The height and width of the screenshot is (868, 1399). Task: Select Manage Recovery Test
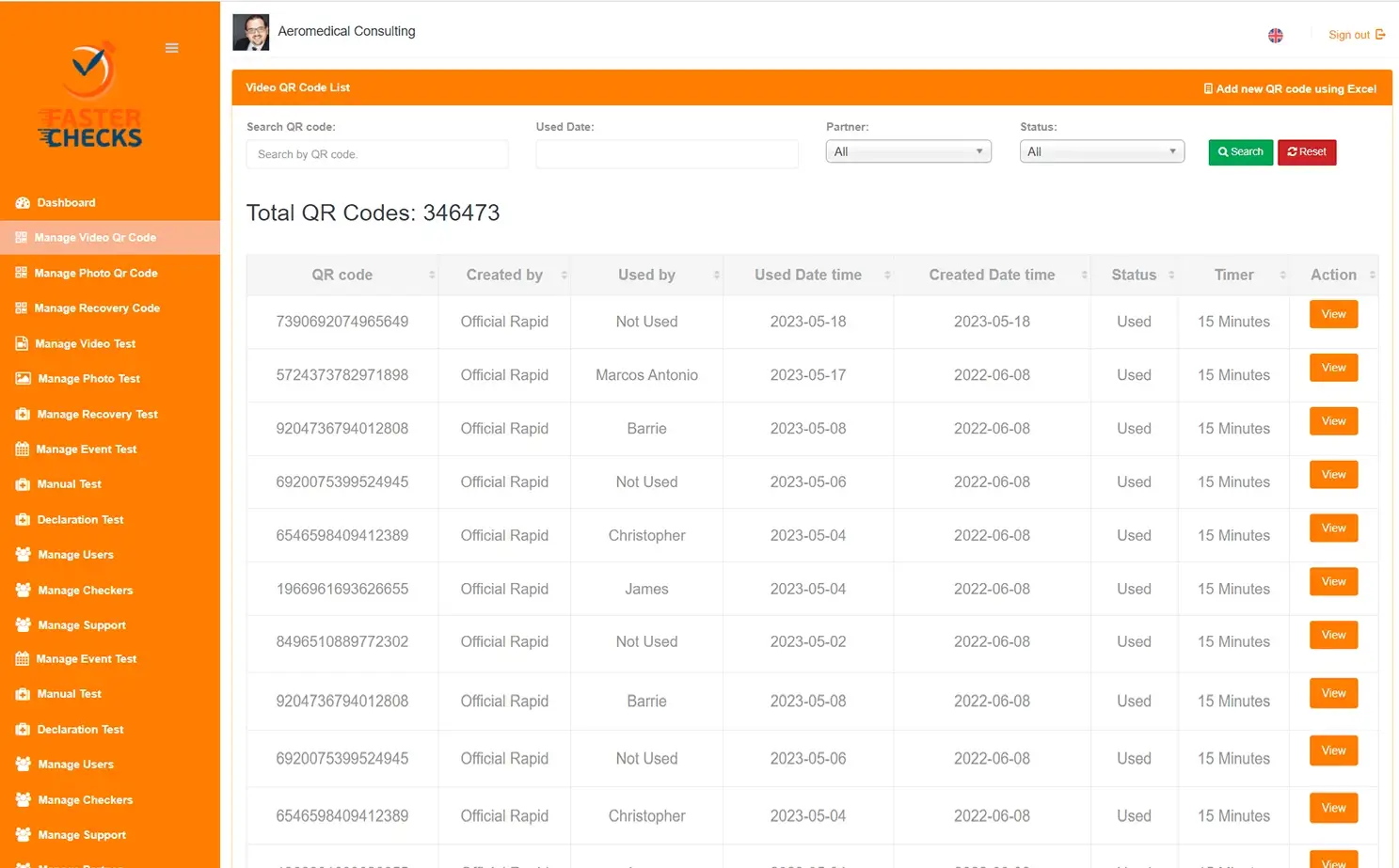(x=95, y=414)
